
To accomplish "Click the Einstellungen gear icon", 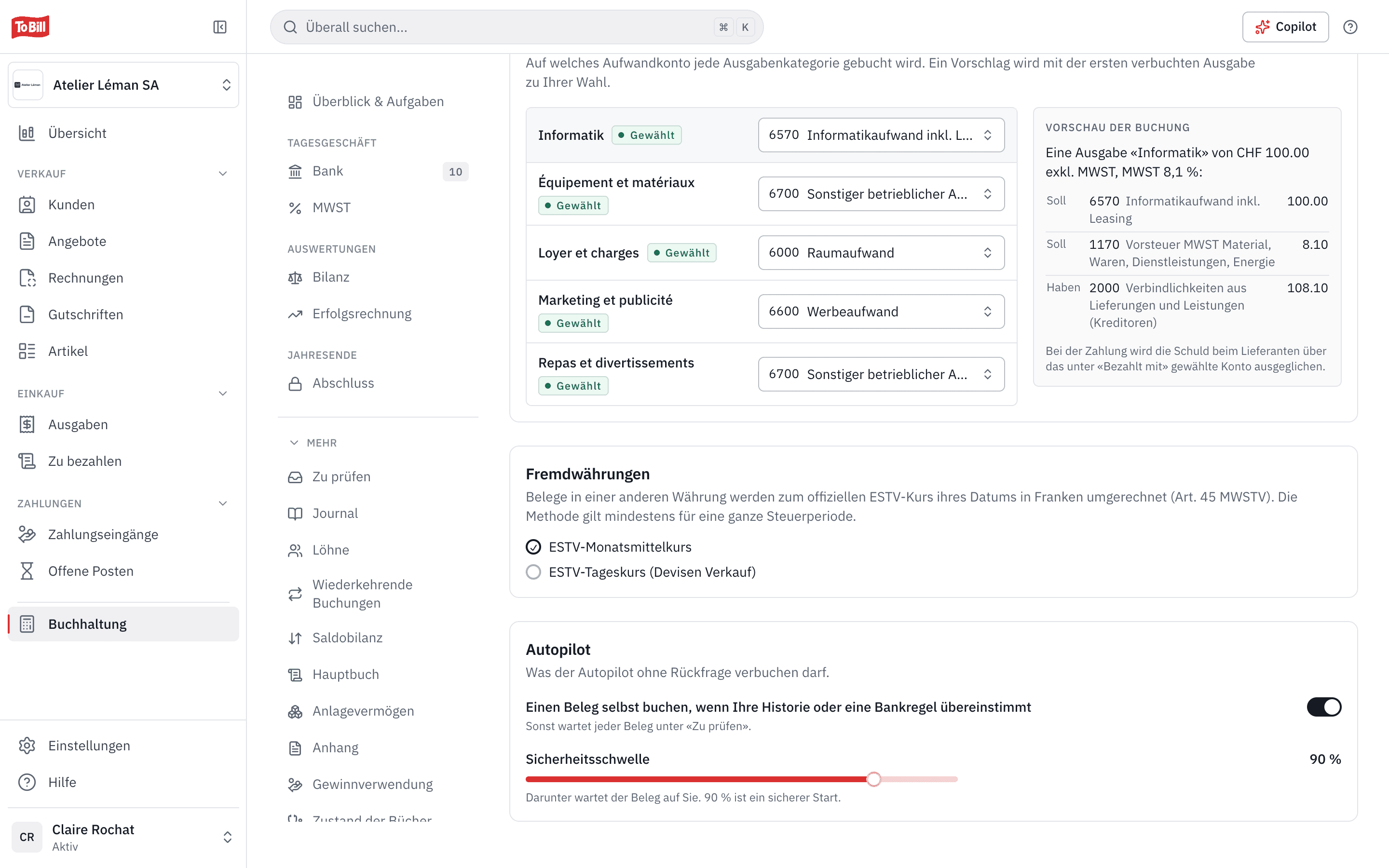I will pos(27,746).
